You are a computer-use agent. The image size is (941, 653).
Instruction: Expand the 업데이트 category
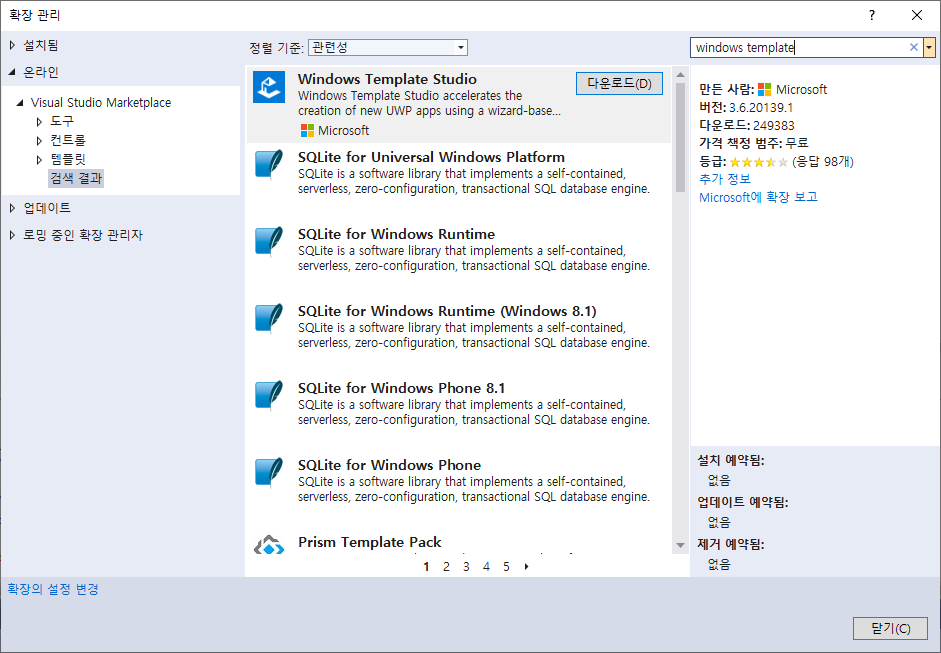12,208
